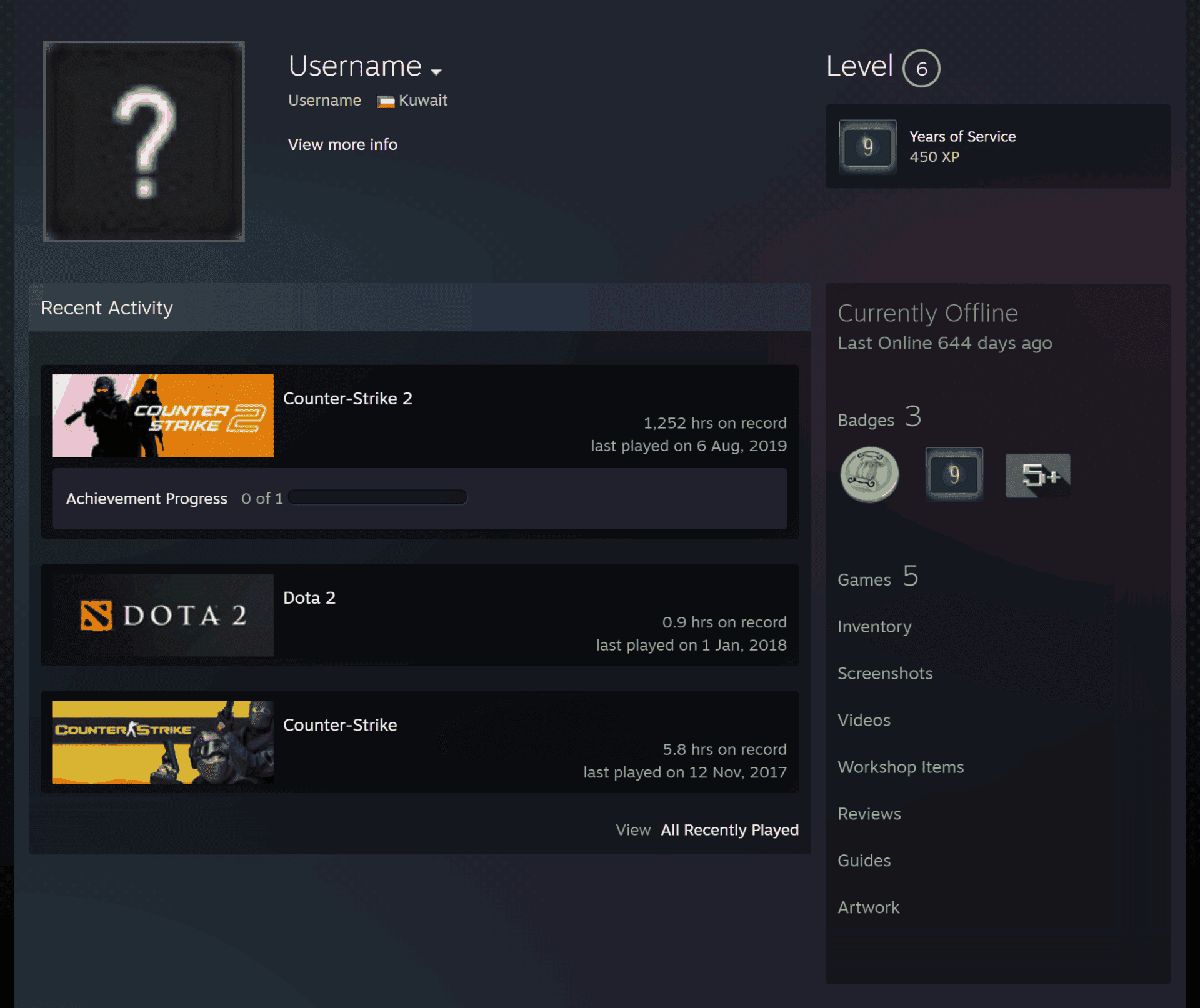Click the Recent Activity header
This screenshot has width=1200, height=1008.
[419, 307]
